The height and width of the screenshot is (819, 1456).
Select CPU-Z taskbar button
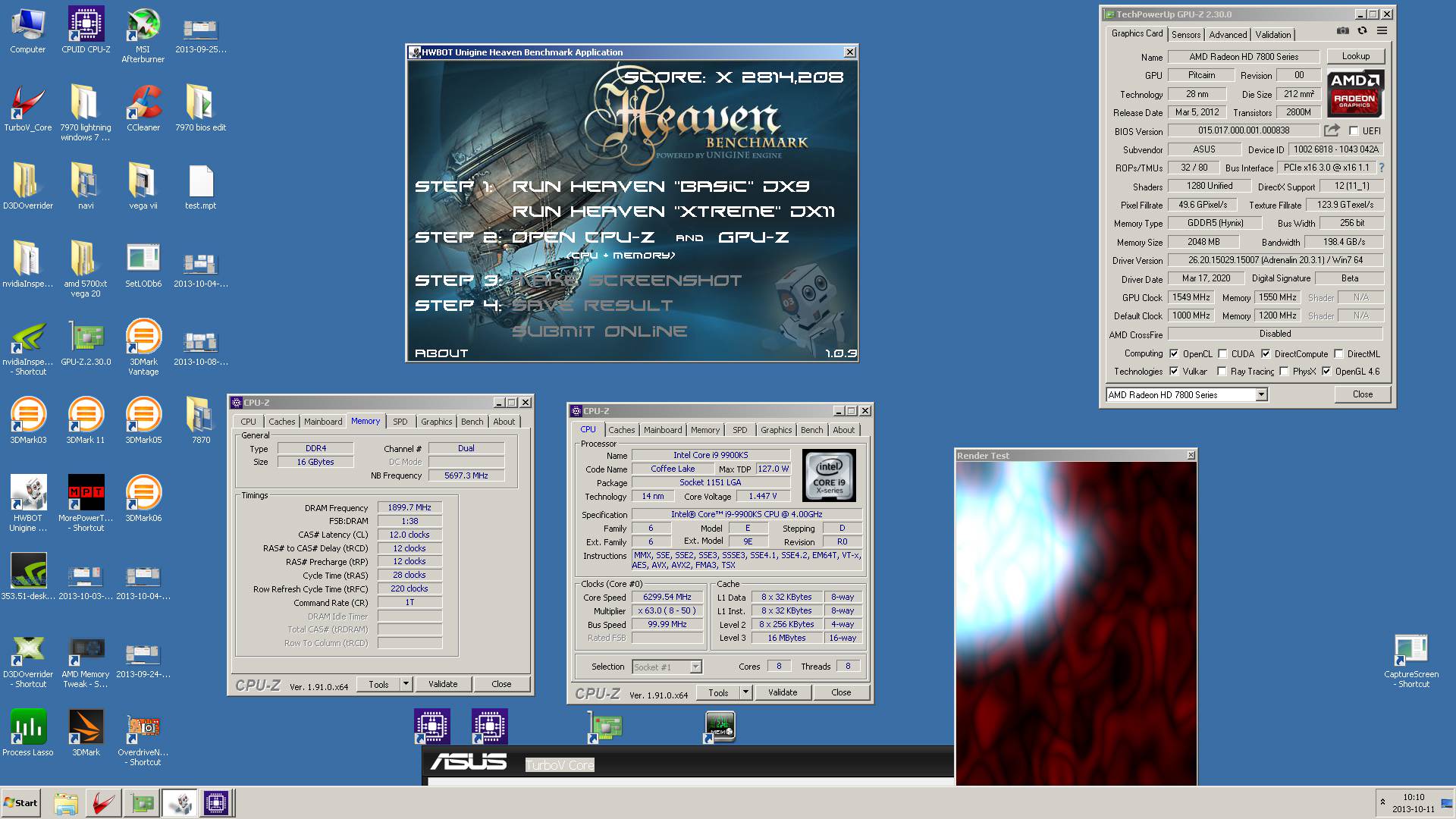click(x=215, y=803)
